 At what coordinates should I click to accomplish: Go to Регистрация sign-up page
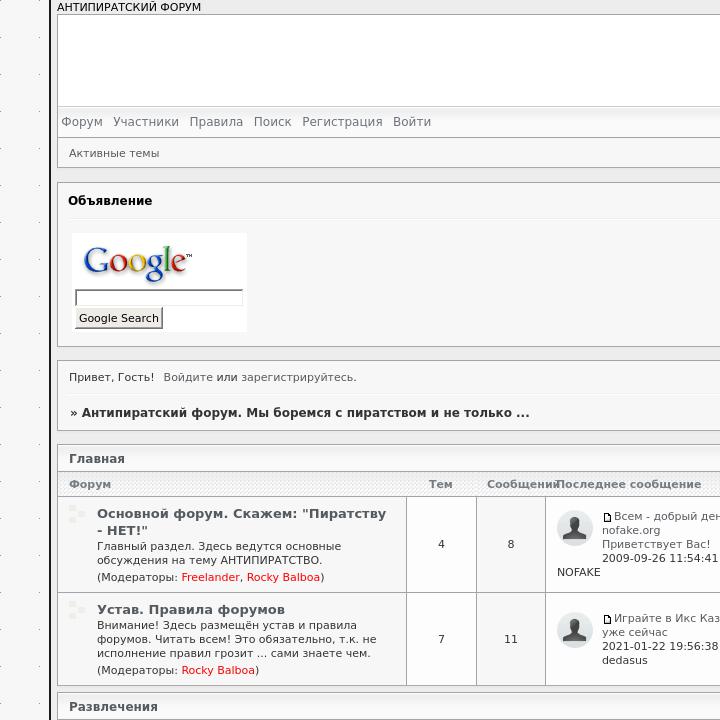click(342, 122)
